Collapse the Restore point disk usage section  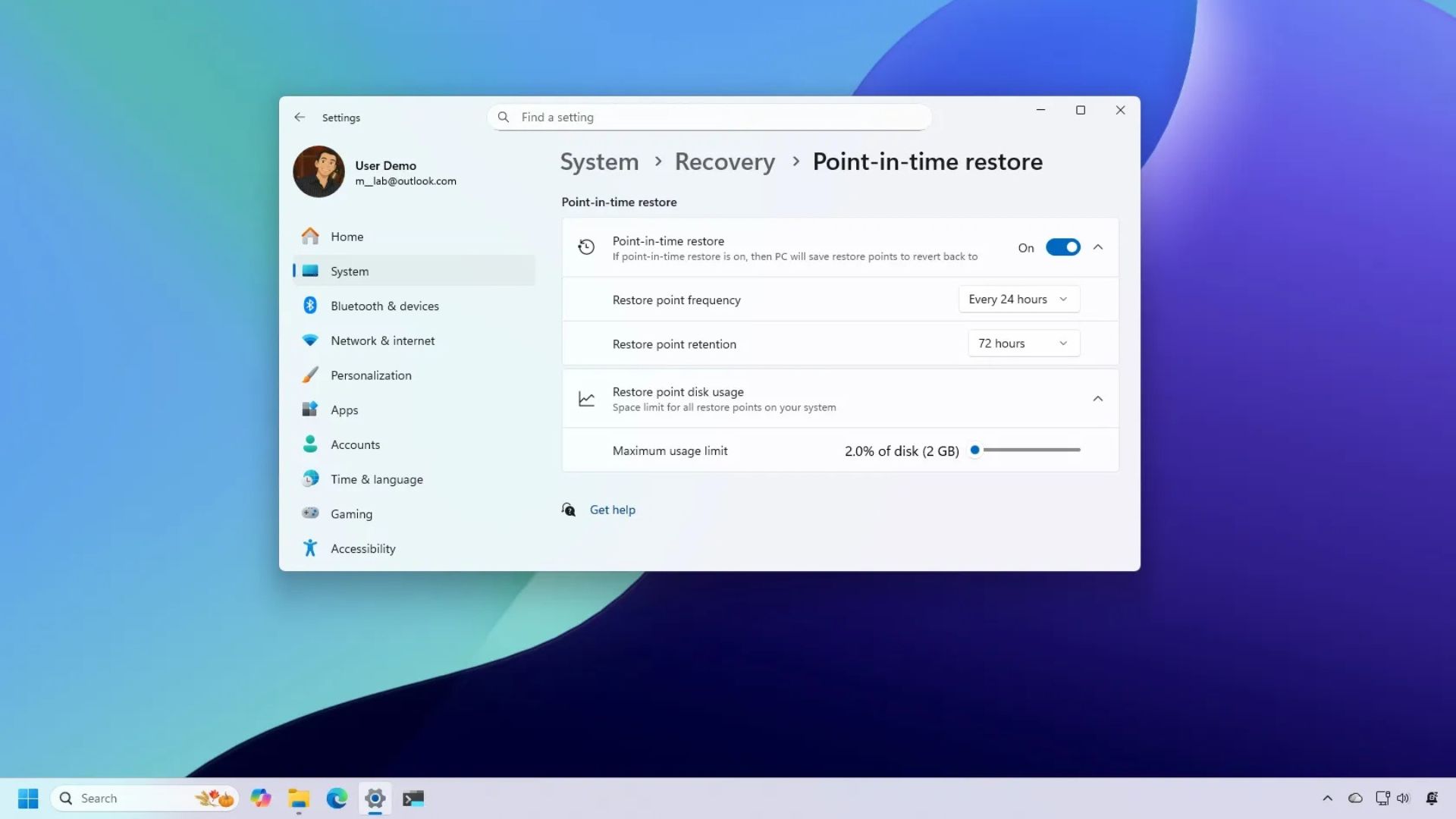coord(1097,399)
